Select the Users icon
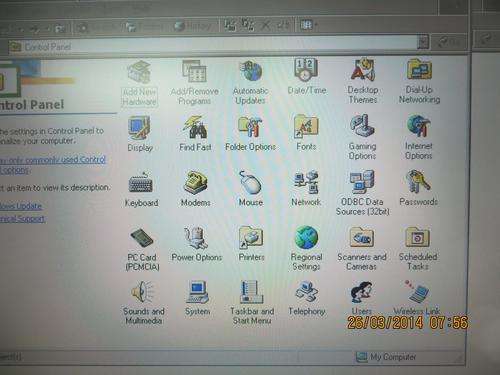 click(361, 292)
